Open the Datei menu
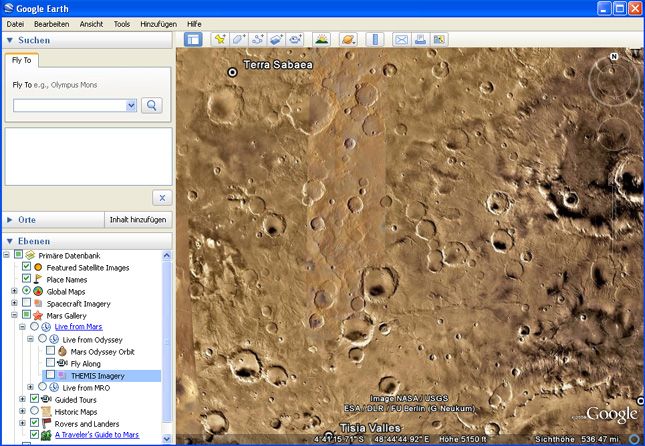Screen dimensions: 645x446 (15, 24)
